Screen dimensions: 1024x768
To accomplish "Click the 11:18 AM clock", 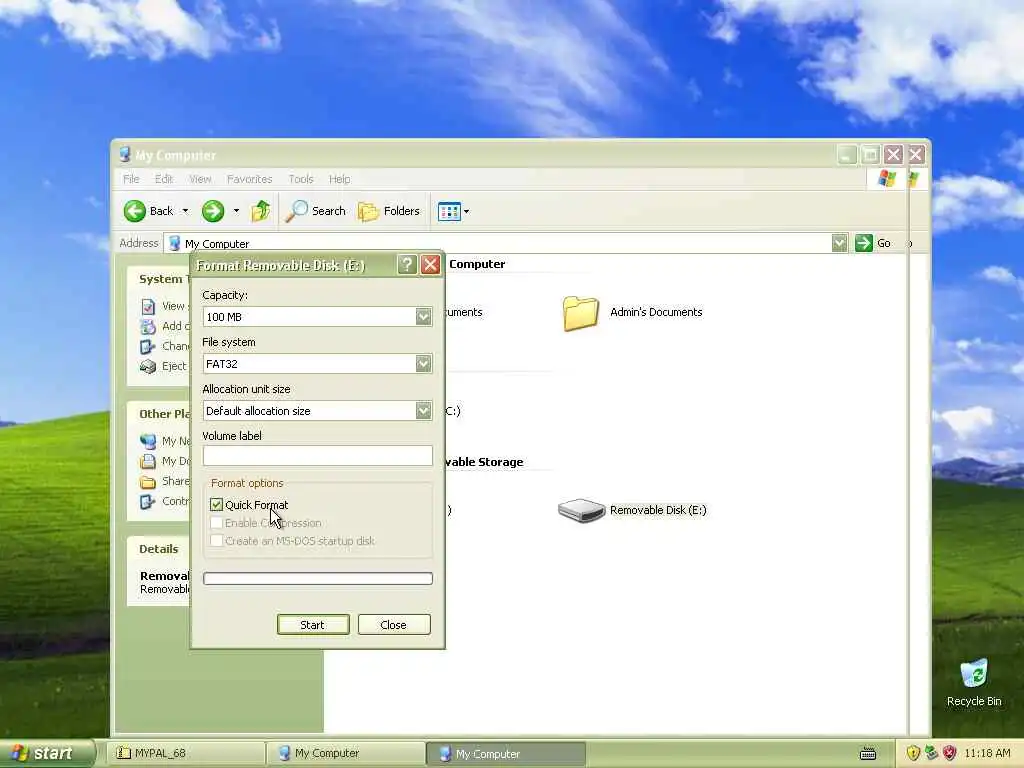I will tap(987, 753).
